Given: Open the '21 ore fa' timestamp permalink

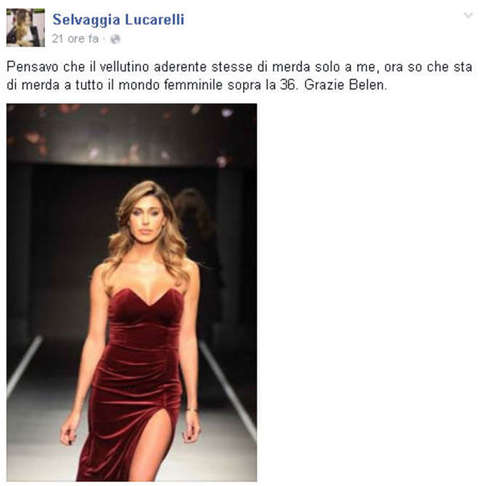Looking at the screenshot, I should pos(75,39).
